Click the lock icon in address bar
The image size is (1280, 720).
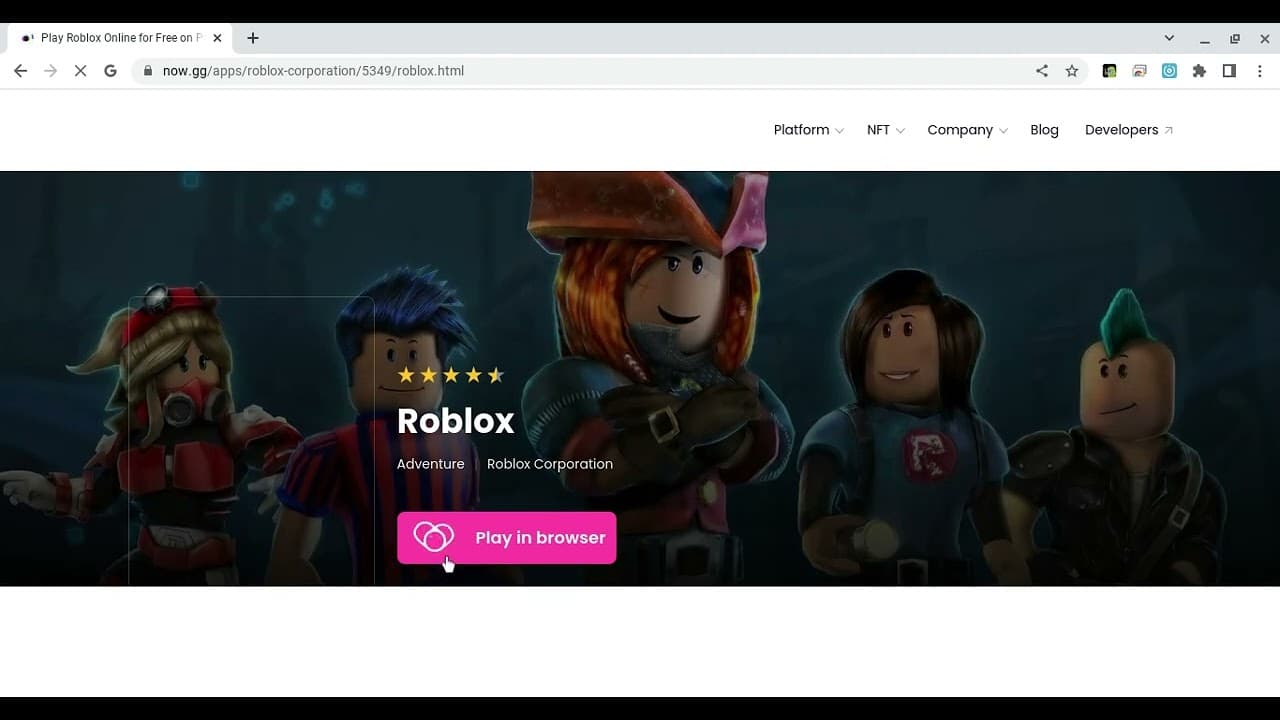click(x=148, y=71)
